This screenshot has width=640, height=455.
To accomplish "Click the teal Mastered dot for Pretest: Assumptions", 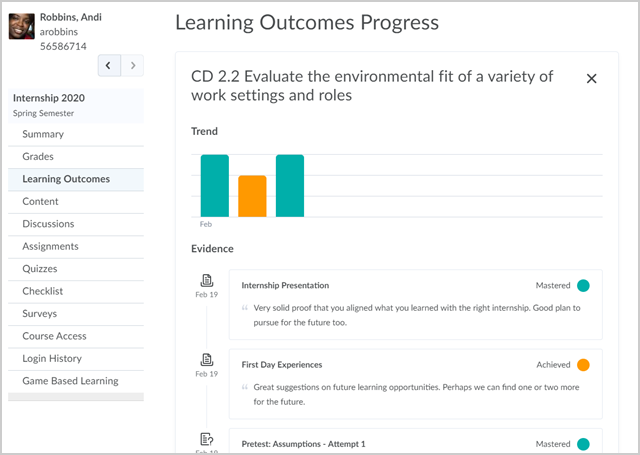I will coord(583,444).
